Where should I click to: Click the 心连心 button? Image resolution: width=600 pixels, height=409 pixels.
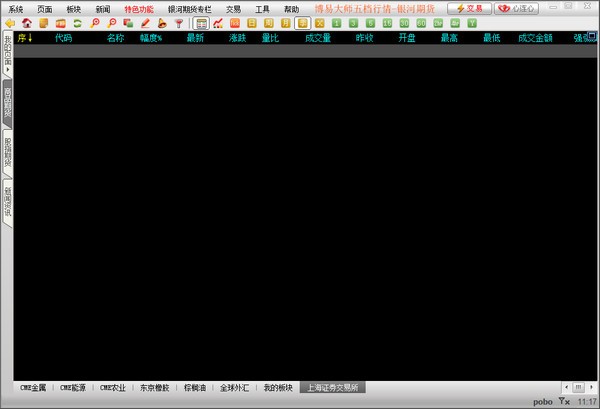[x=516, y=8]
